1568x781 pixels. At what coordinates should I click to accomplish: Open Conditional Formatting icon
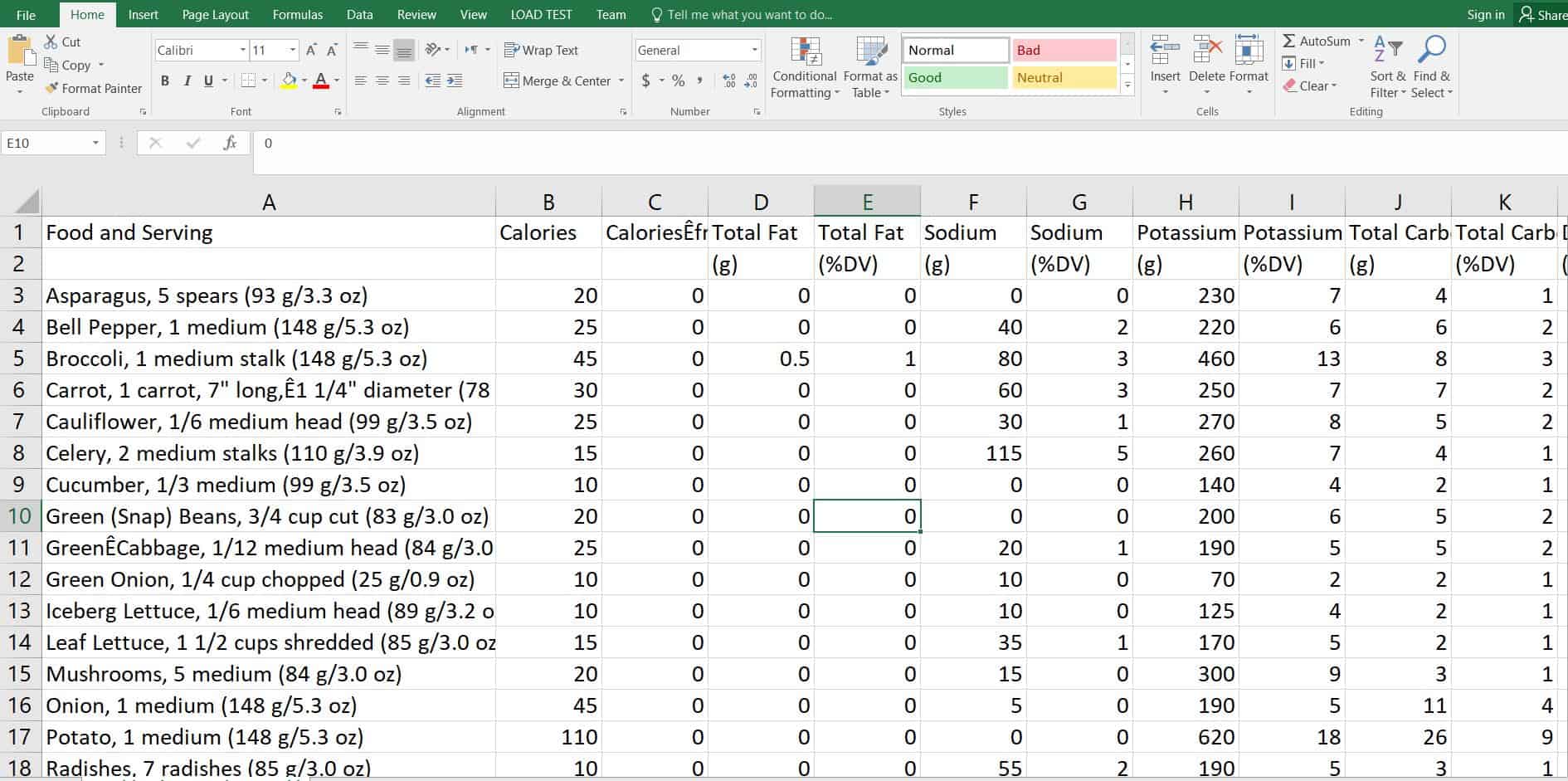tap(805, 51)
